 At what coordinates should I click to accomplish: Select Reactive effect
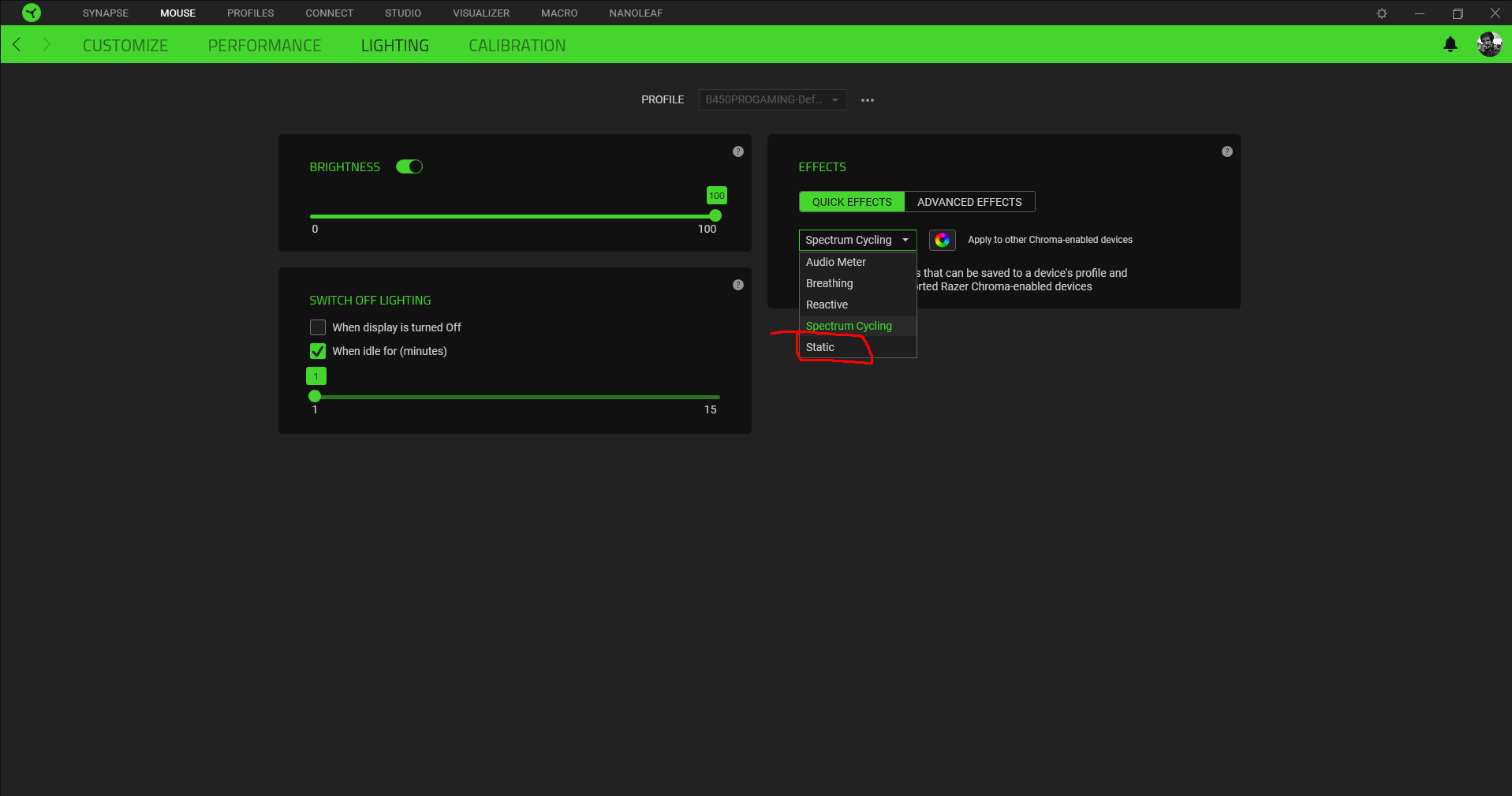[x=858, y=305]
